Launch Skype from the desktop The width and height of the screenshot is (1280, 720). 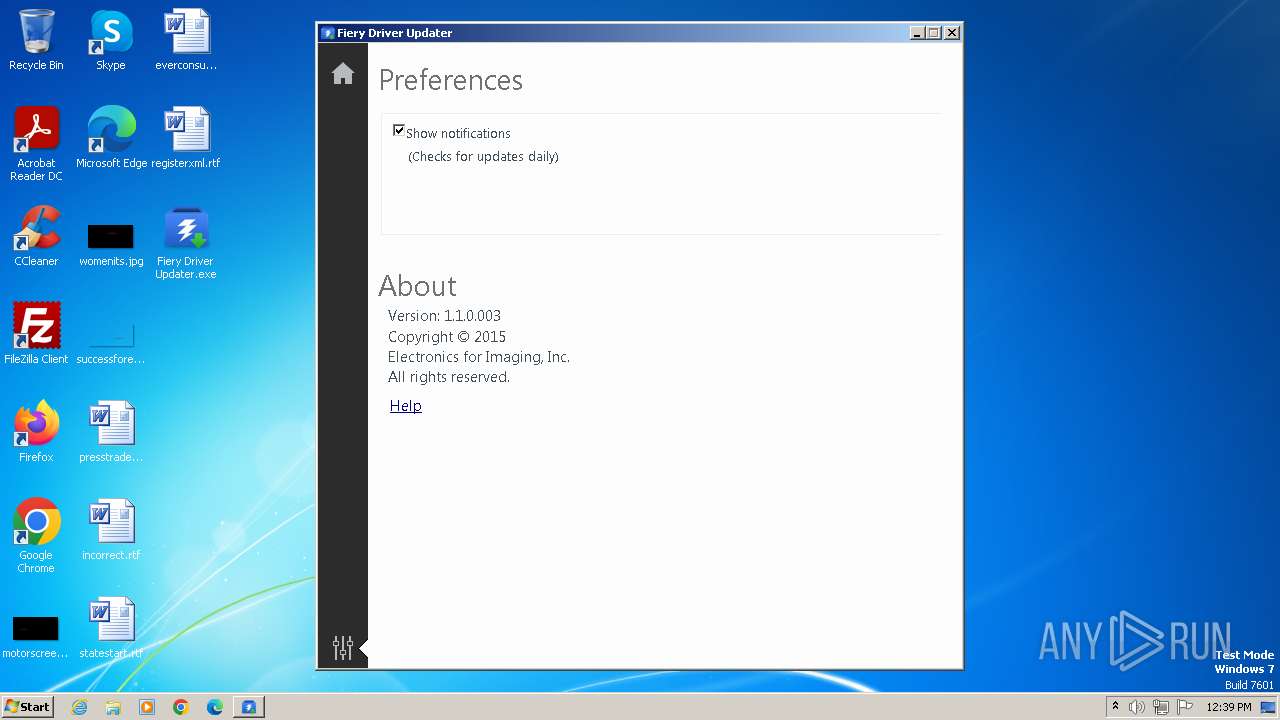[111, 40]
